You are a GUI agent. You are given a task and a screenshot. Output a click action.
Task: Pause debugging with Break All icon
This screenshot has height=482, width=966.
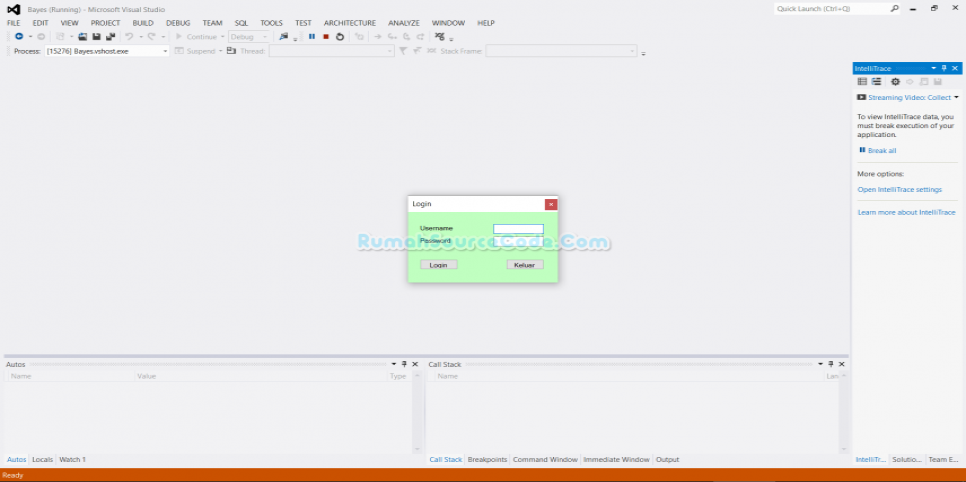click(312, 36)
